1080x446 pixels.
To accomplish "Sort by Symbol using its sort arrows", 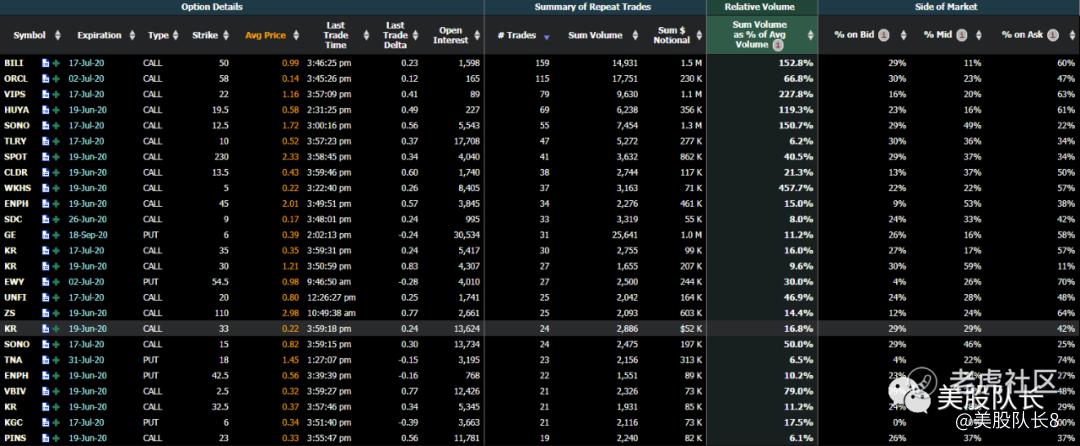I will tap(58, 35).
